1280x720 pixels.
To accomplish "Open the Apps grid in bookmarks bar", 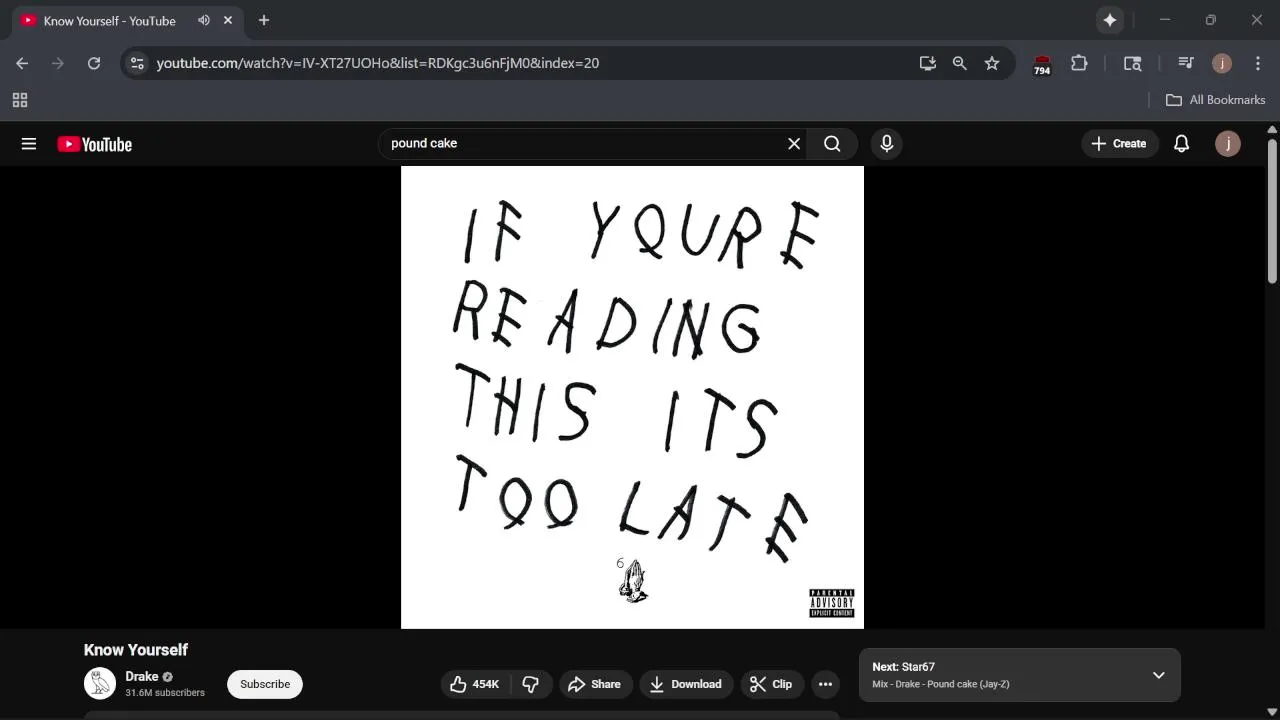I will coord(20,100).
